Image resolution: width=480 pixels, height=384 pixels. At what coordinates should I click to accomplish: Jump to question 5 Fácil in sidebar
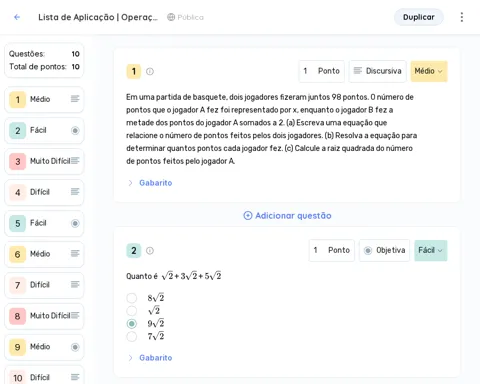point(44,223)
